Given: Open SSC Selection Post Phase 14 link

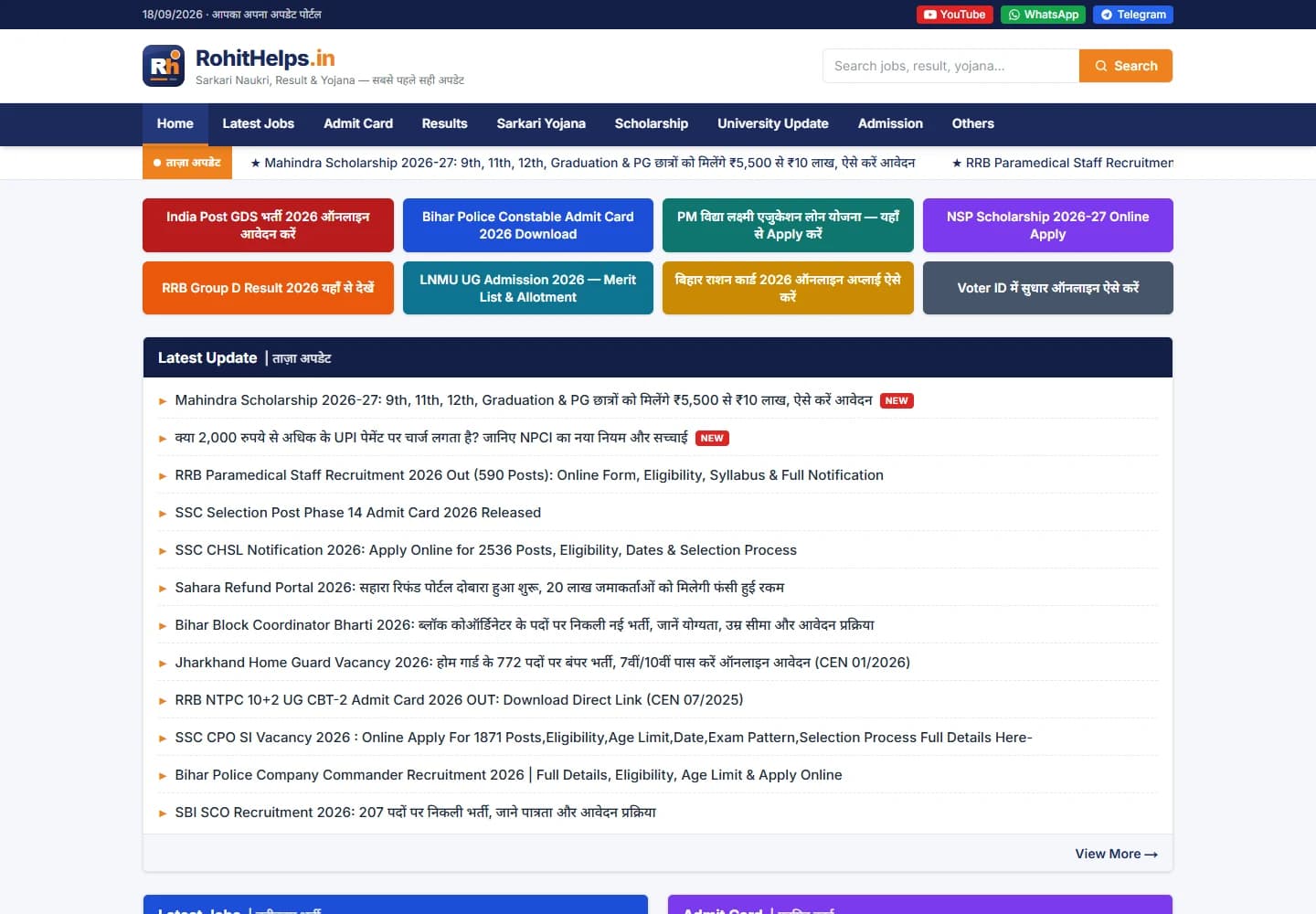Looking at the screenshot, I should (x=358, y=513).
